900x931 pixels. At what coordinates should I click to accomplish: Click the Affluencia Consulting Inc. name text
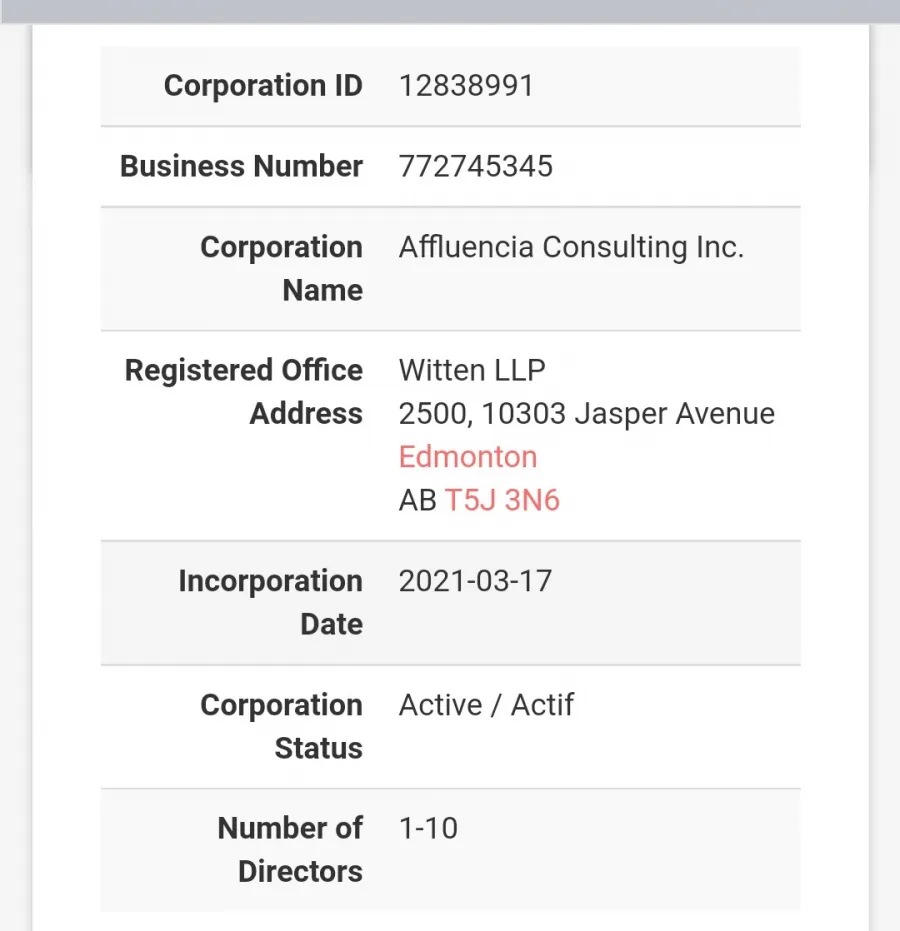571,246
